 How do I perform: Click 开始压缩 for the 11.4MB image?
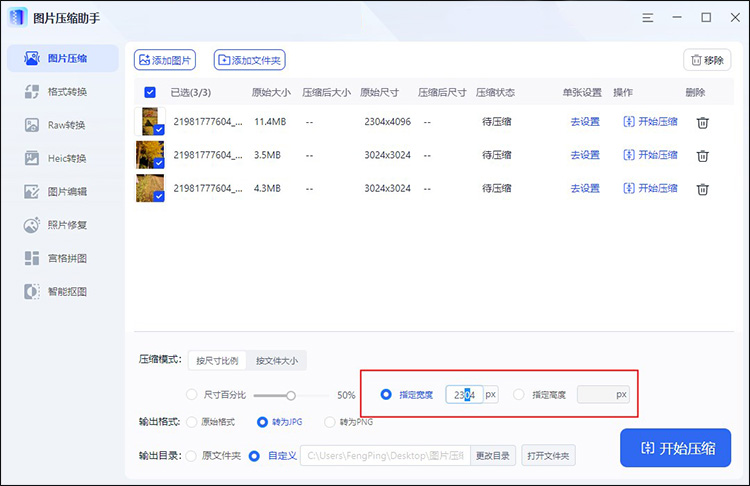pos(650,122)
